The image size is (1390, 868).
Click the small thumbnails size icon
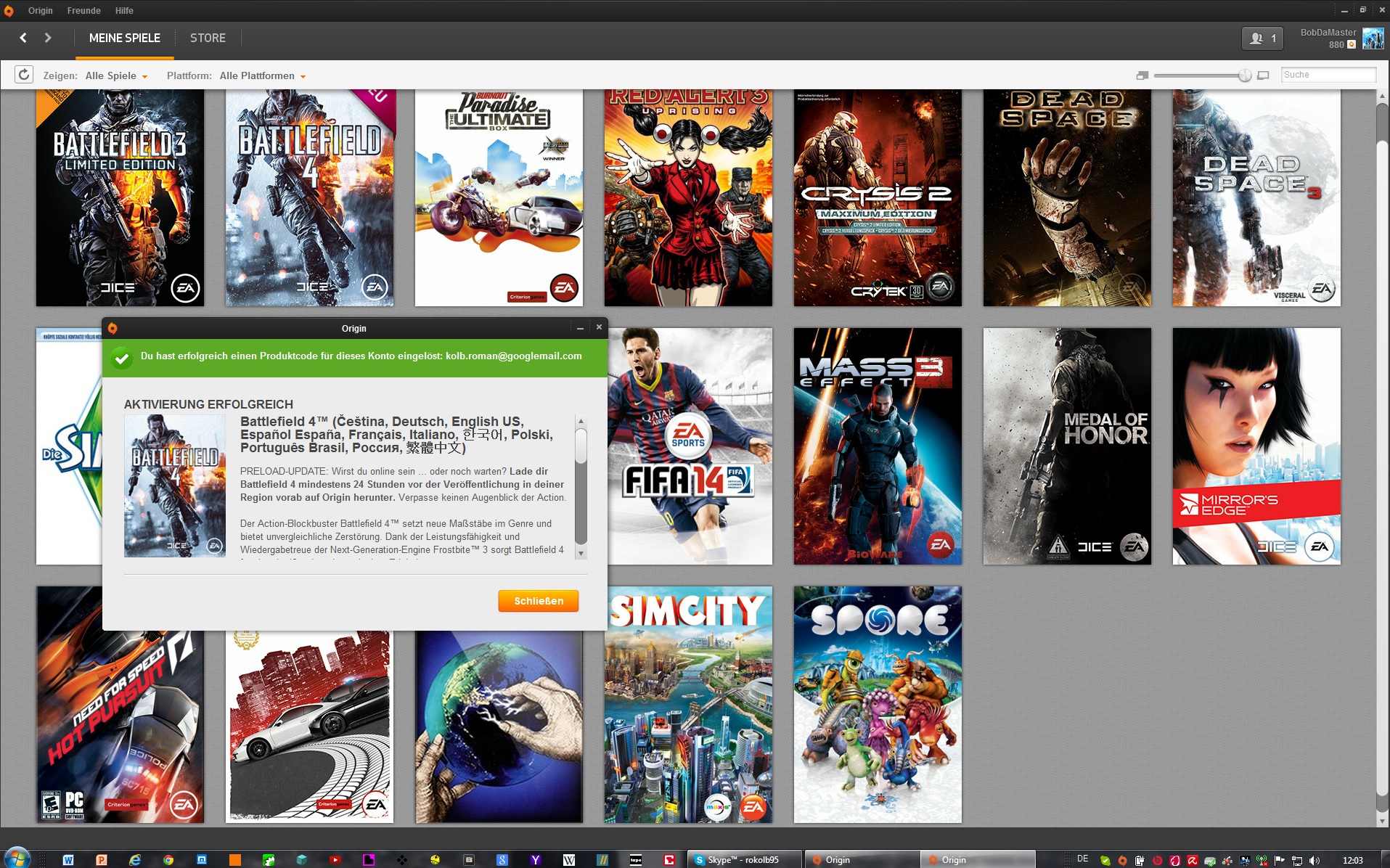[x=1142, y=75]
